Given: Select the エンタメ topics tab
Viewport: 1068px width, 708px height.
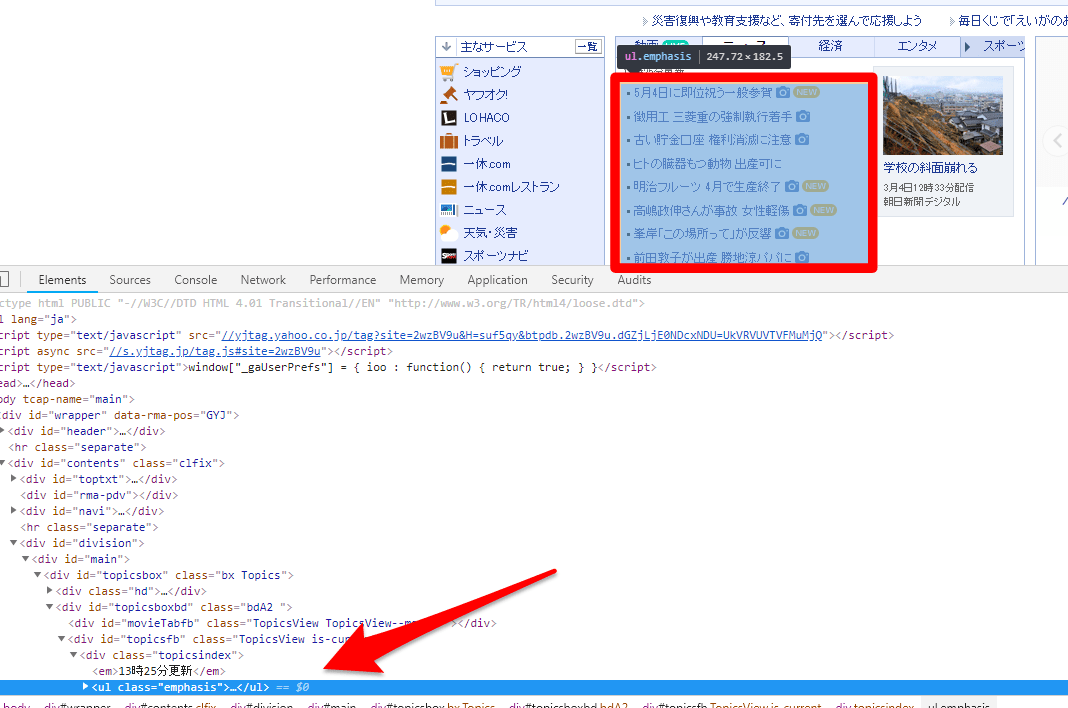Looking at the screenshot, I should (x=917, y=46).
